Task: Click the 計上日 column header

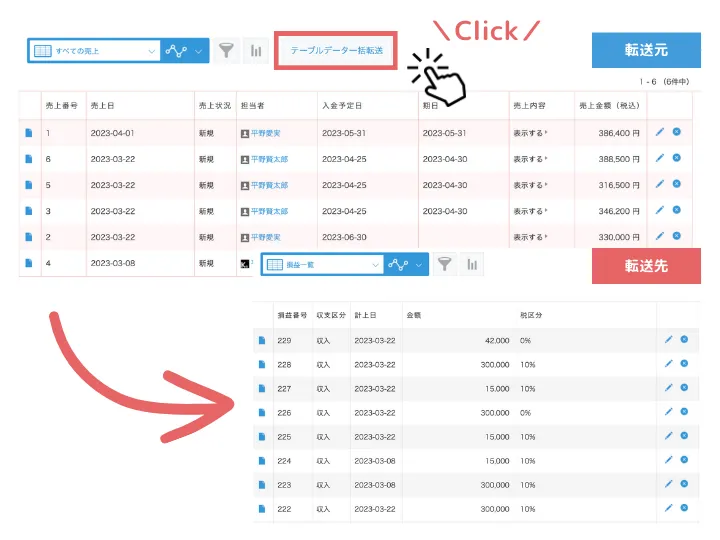Action: [x=366, y=315]
